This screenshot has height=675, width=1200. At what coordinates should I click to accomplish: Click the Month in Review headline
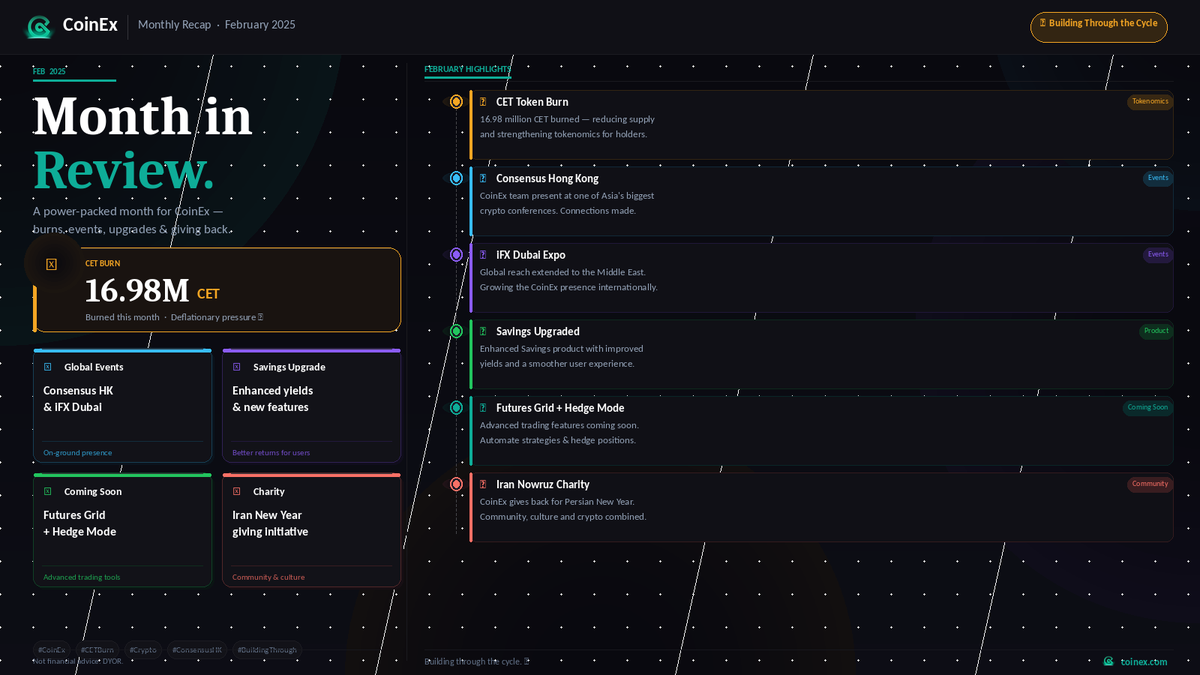[143, 143]
